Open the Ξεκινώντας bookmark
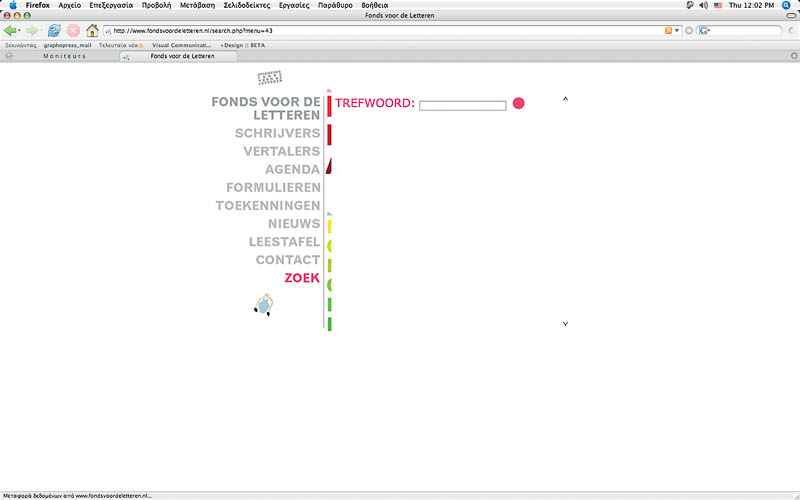The height and width of the screenshot is (500, 800). tap(20, 45)
